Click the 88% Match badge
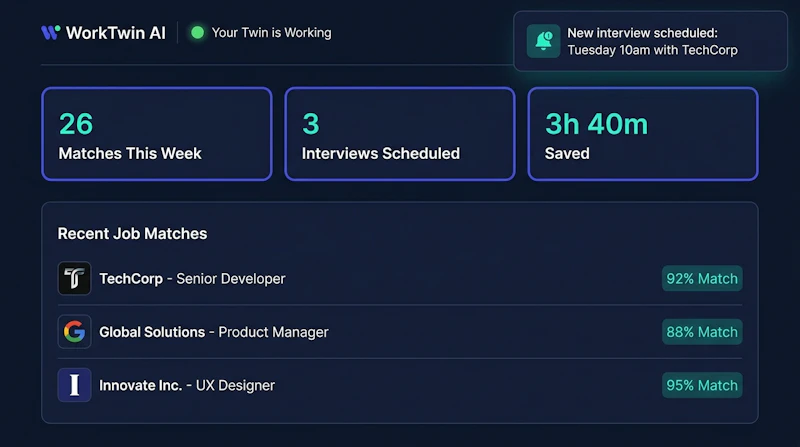The width and height of the screenshot is (800, 447). tap(702, 332)
